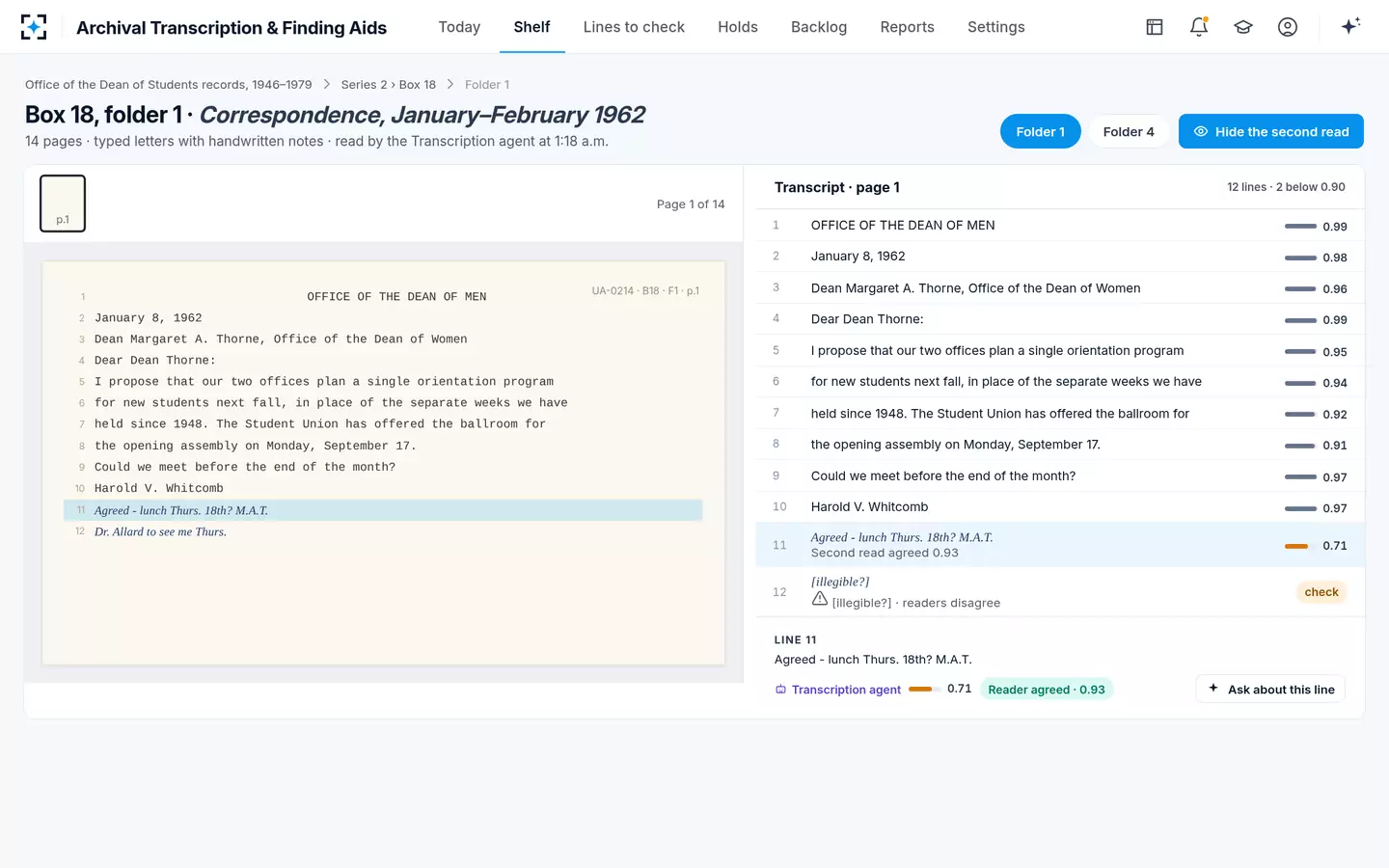Viewport: 1389px width, 868px height.
Task: Click the app logo icon
Action: [34, 27]
